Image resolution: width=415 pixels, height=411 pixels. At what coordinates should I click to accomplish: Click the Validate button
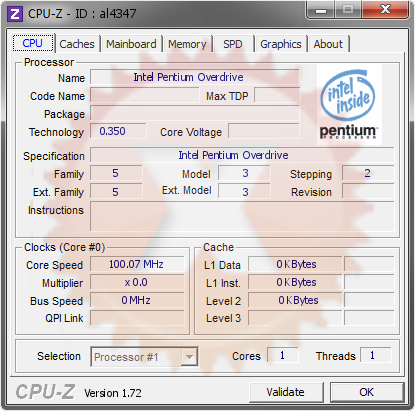coord(286,392)
